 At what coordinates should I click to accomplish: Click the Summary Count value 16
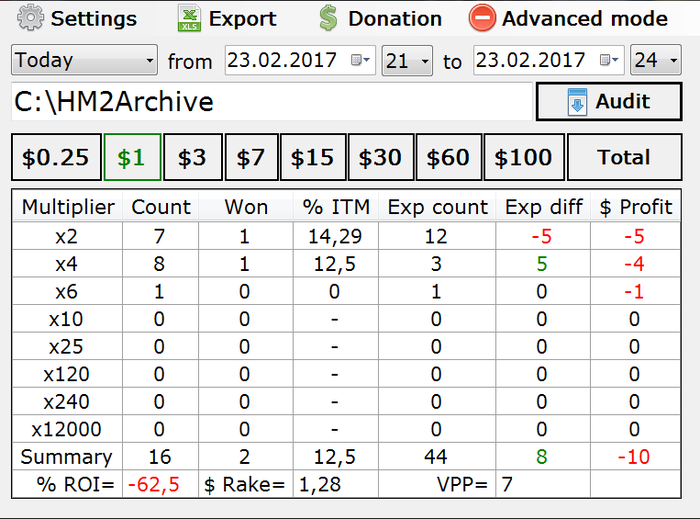160,457
